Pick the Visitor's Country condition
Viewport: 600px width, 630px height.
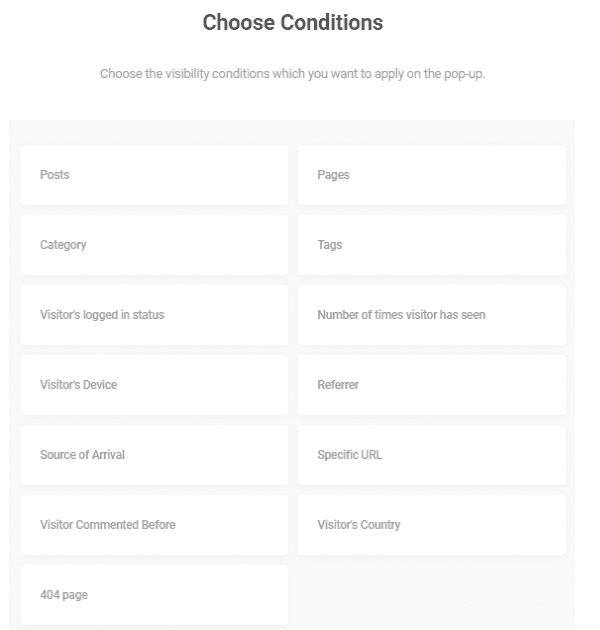tap(431, 525)
